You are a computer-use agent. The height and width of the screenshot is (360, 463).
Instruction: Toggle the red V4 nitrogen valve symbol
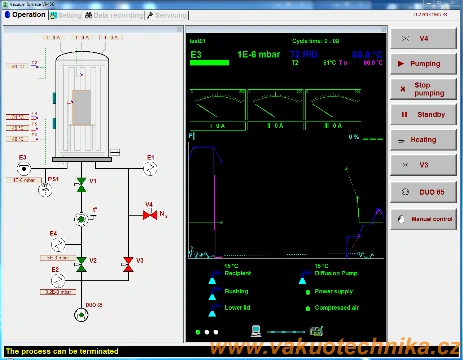150,215
